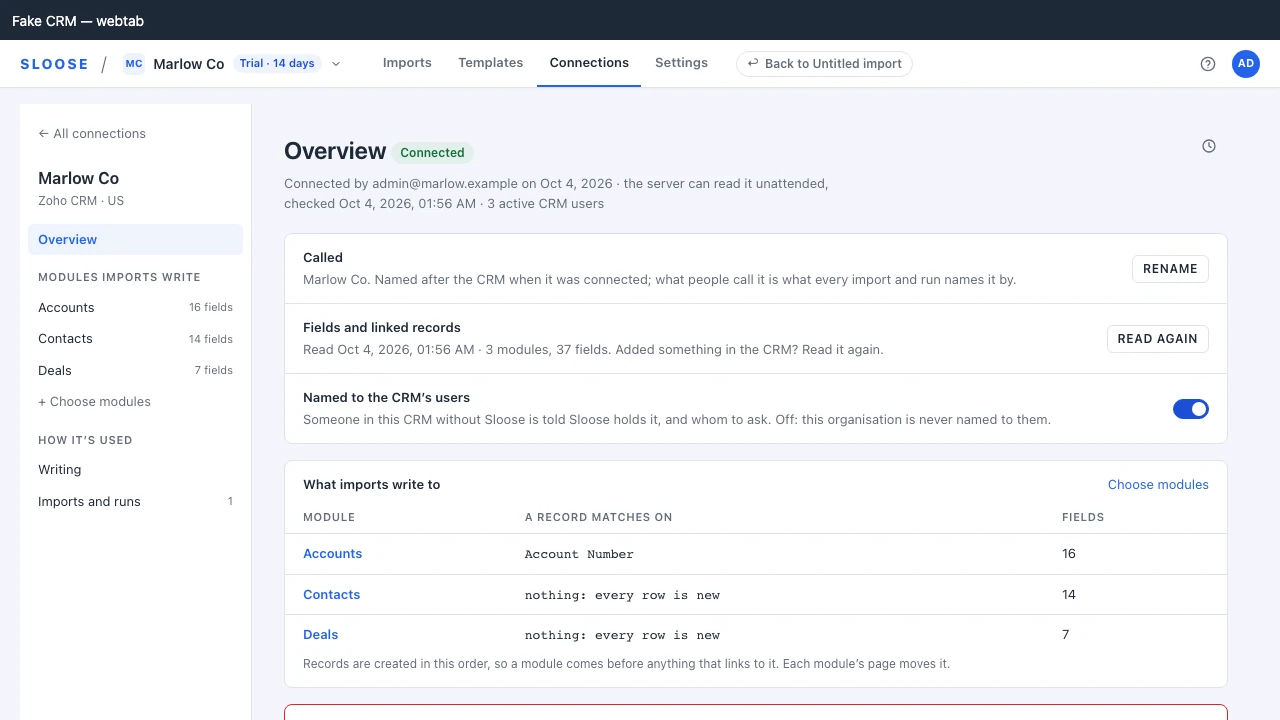The height and width of the screenshot is (720, 1280).
Task: Switch to the Templates tab
Action: 490,63
